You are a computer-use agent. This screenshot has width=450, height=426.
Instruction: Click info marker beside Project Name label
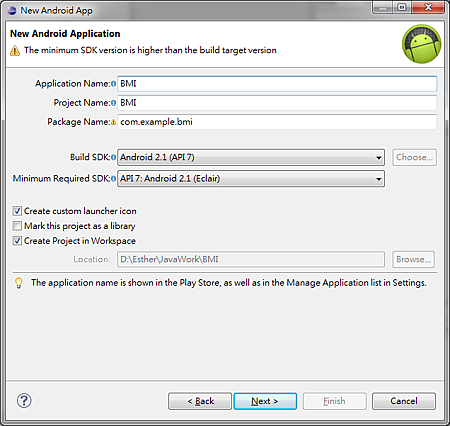tap(114, 103)
